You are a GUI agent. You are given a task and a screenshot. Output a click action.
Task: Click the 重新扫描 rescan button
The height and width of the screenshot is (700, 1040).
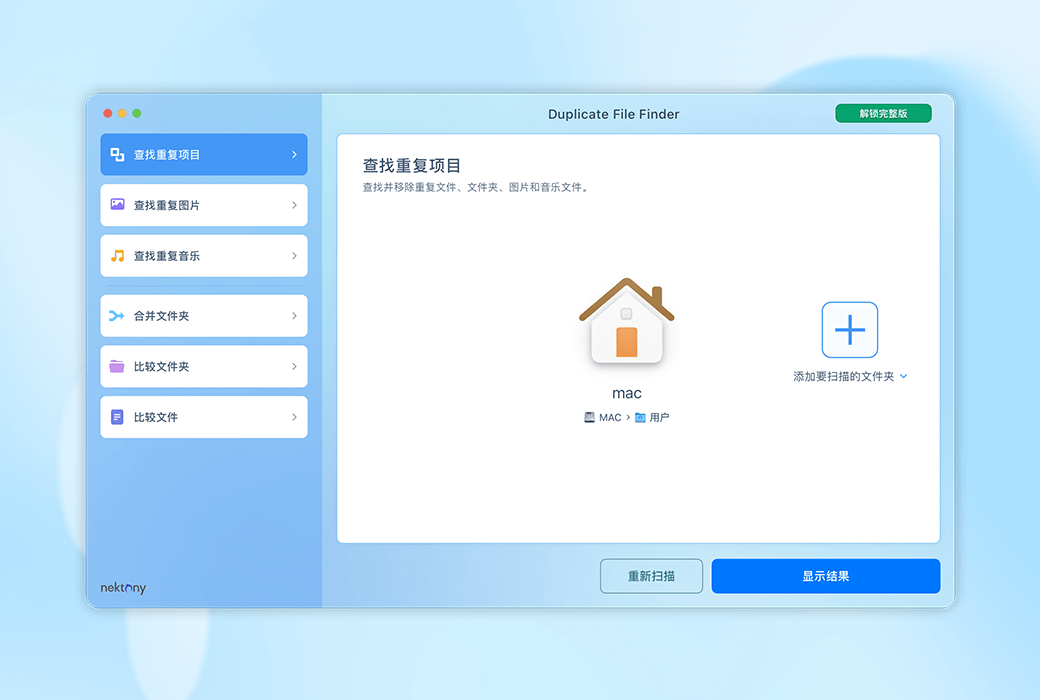[651, 576]
